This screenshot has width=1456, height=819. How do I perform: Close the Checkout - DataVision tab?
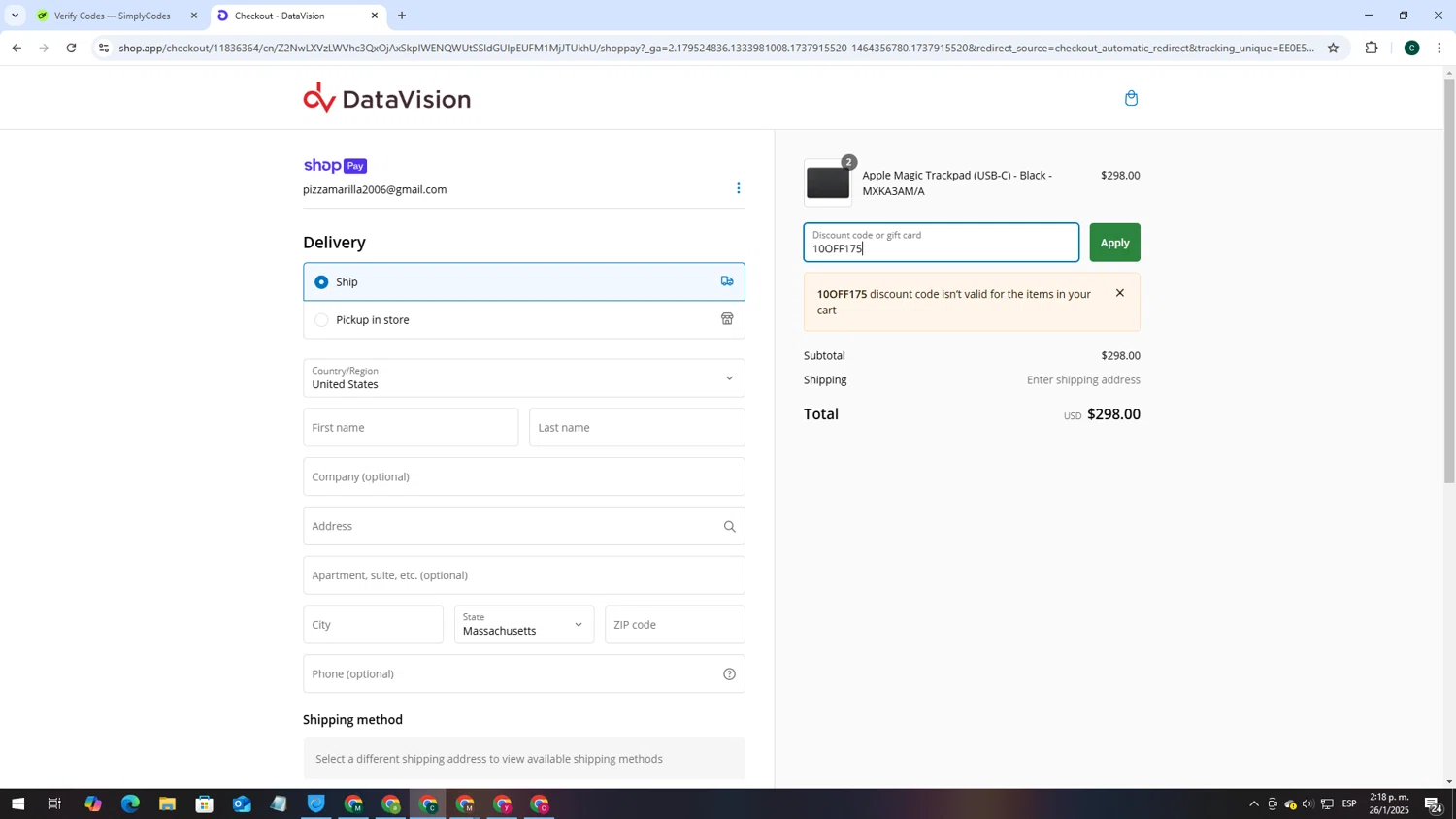375,16
